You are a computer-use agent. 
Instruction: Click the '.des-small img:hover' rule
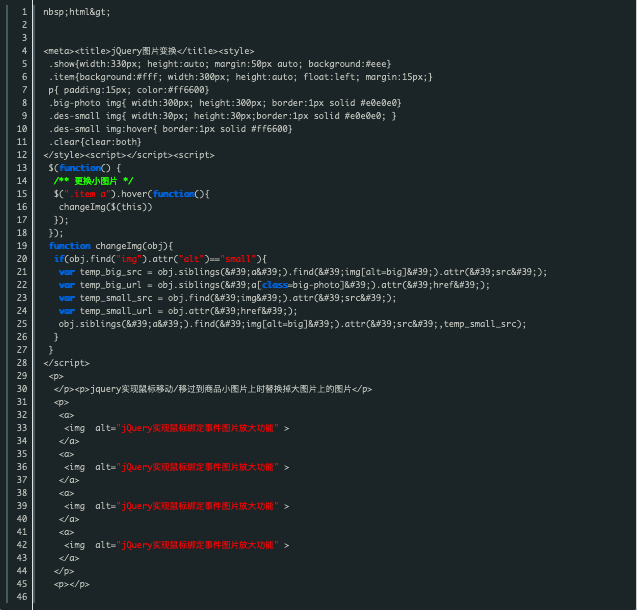(171, 129)
